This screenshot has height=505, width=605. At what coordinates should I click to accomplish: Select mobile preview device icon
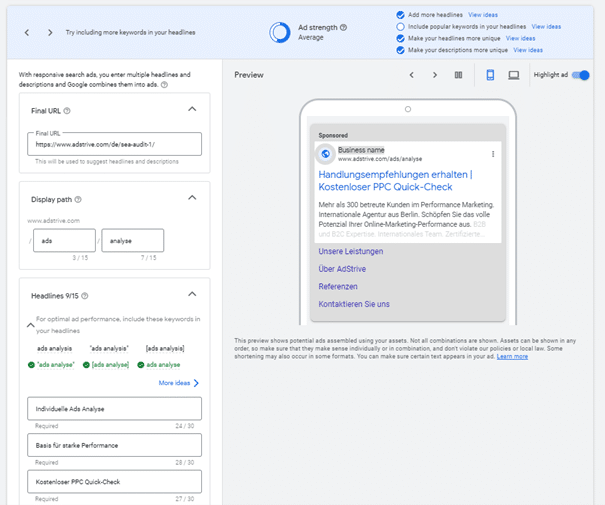pyautogui.click(x=490, y=75)
